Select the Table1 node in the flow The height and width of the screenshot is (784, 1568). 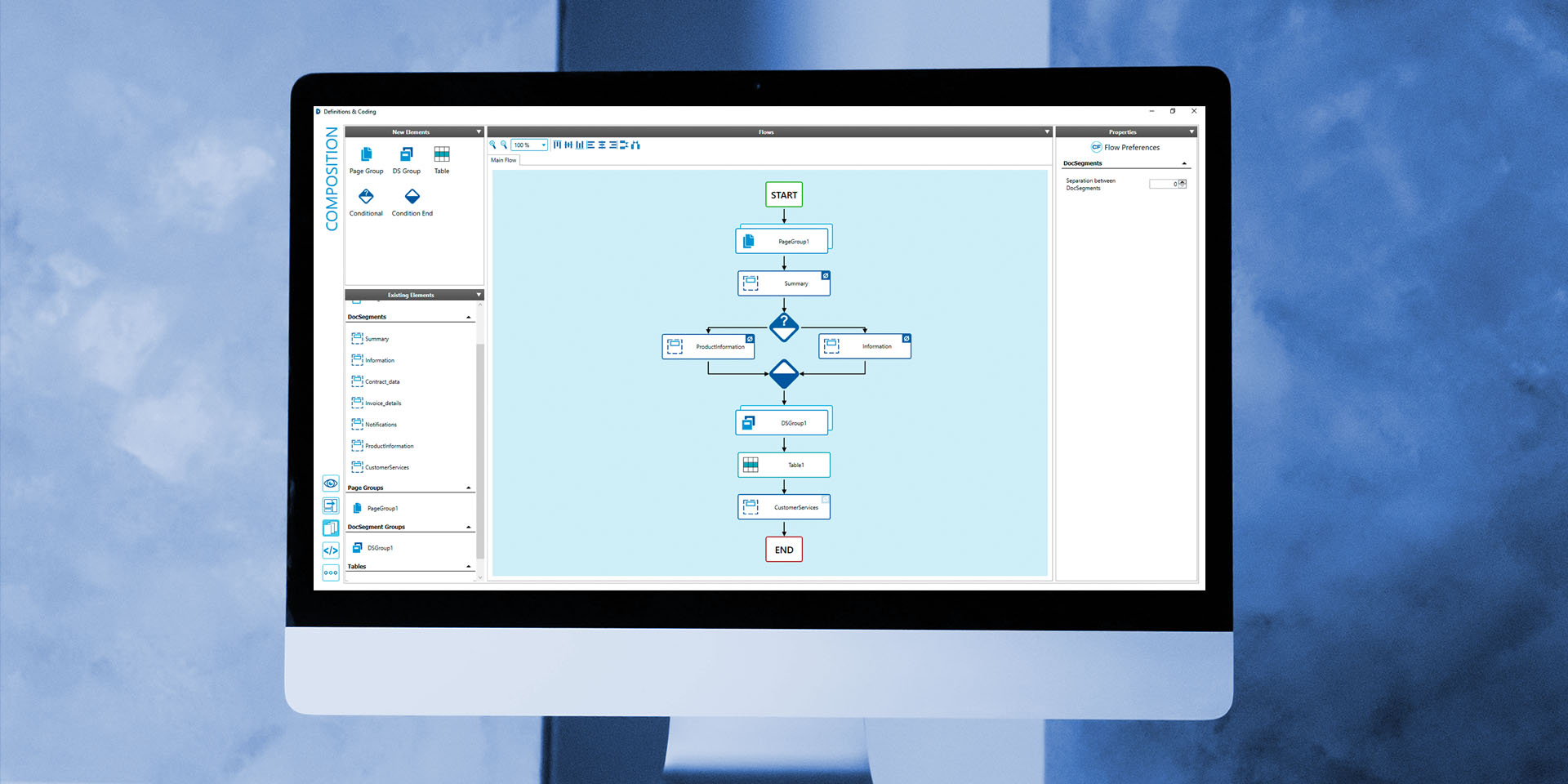(784, 465)
